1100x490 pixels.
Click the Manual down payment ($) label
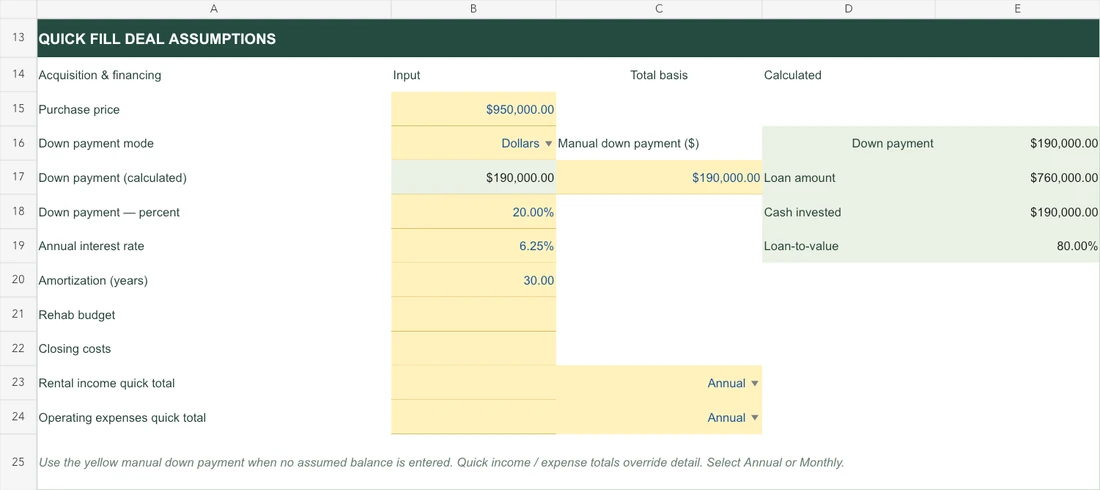[628, 144]
